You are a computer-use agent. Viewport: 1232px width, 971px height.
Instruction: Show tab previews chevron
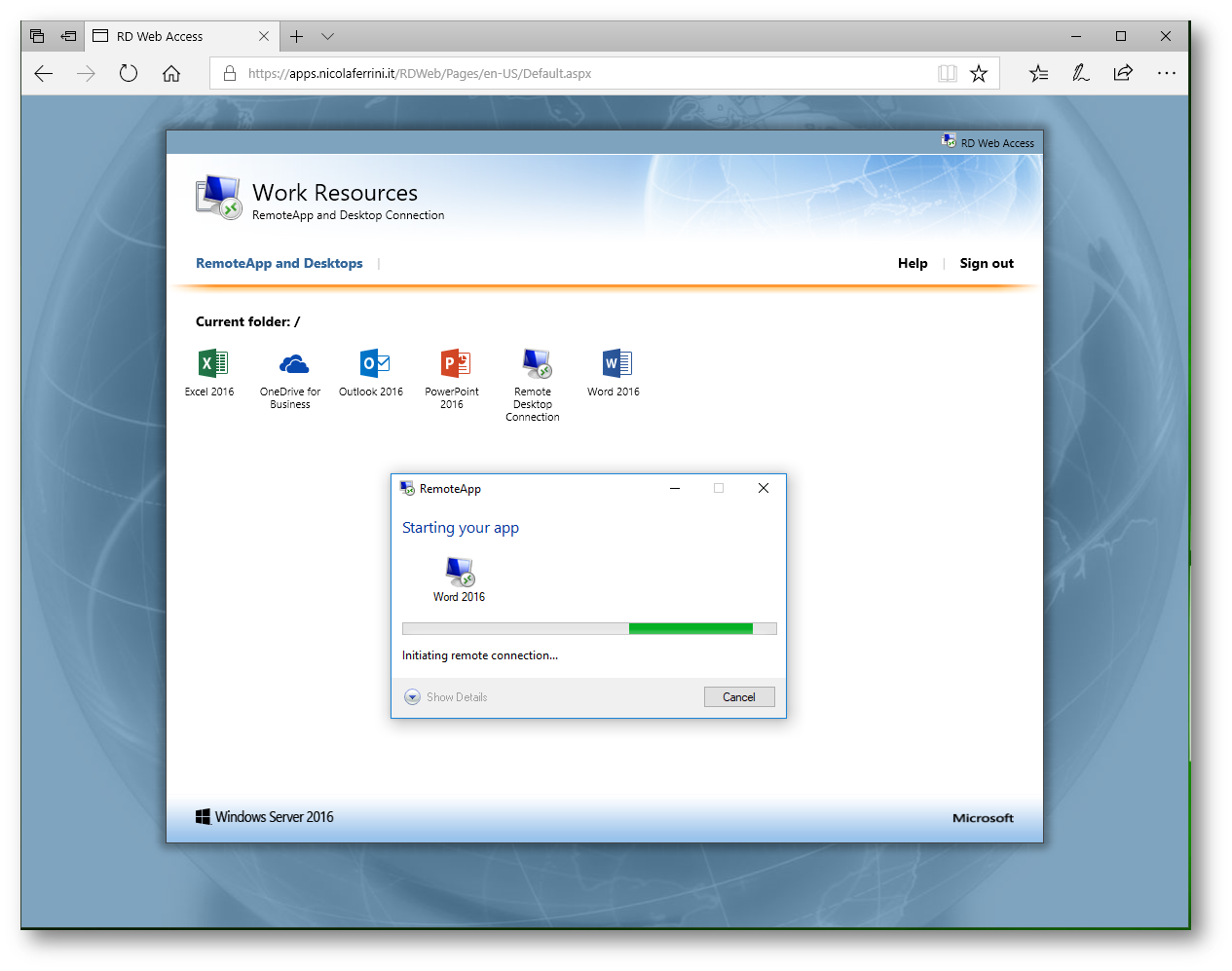tap(327, 36)
